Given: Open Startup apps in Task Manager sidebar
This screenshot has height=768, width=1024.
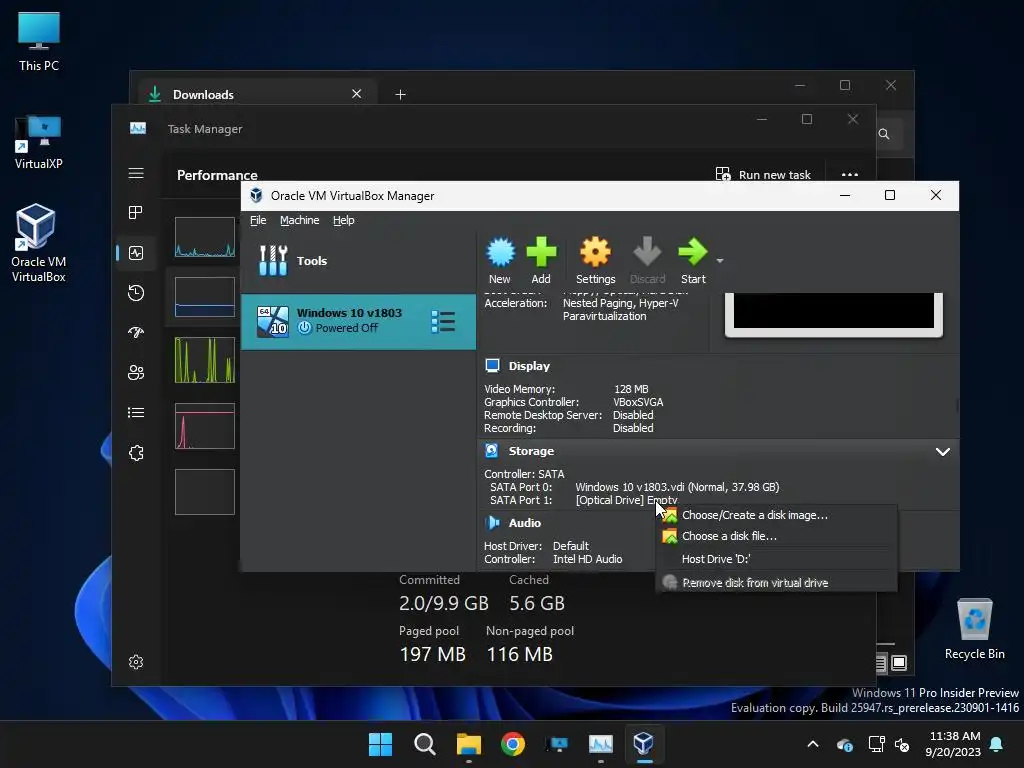Looking at the screenshot, I should [136, 332].
